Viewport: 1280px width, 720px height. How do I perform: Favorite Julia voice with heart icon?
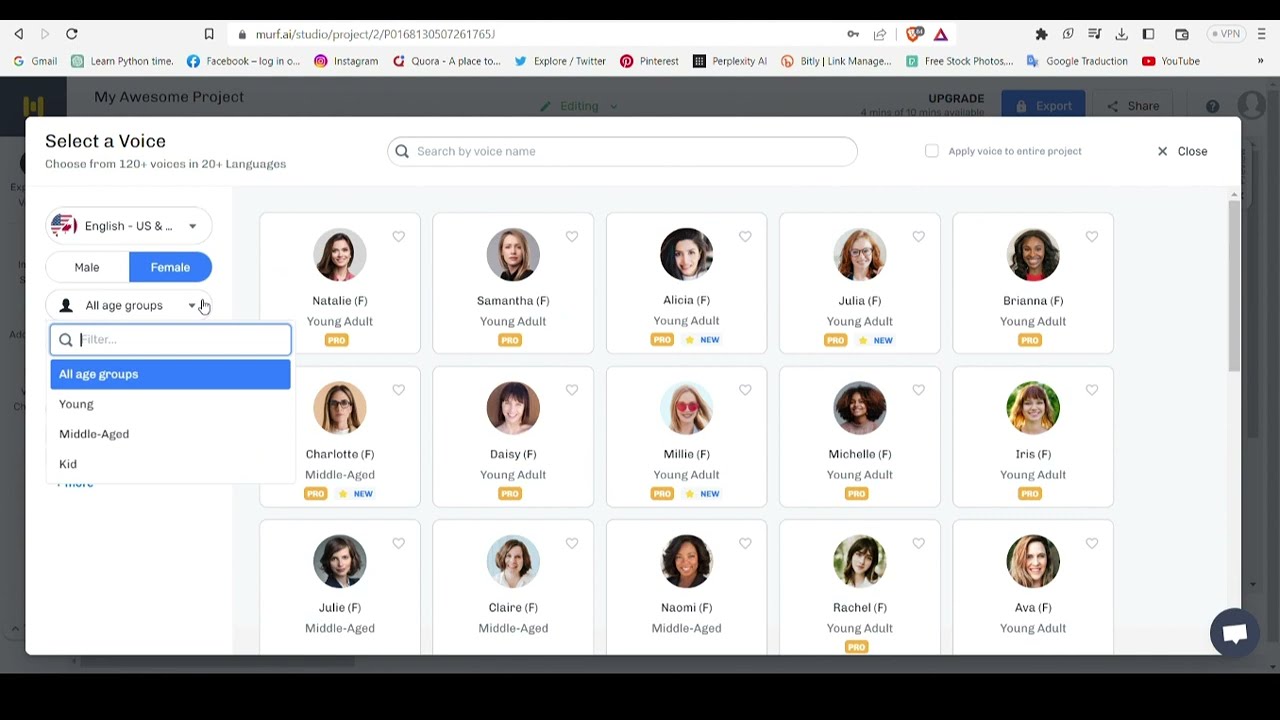(x=918, y=237)
